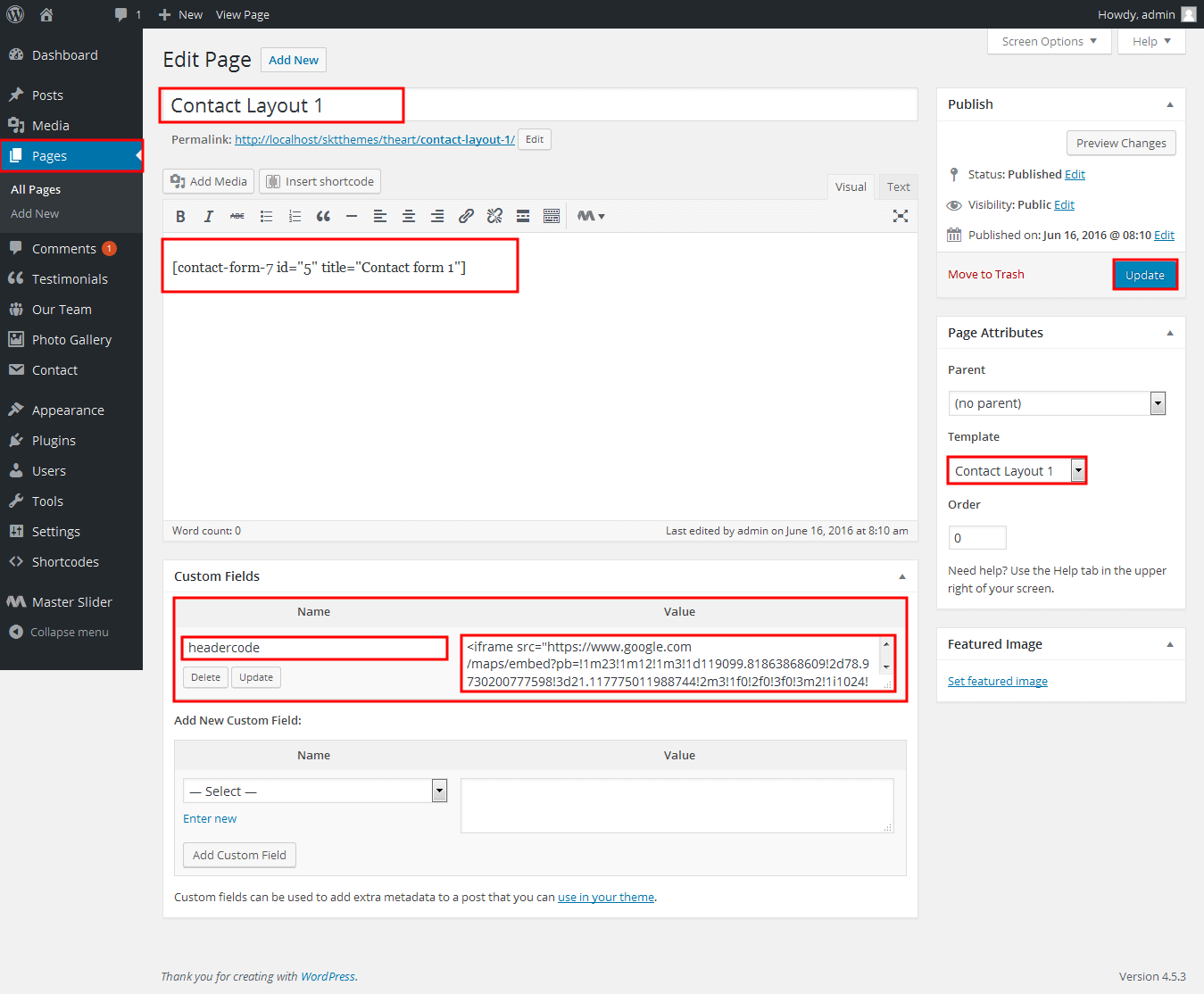Click the Add New page button
1204x994 pixels.
pyautogui.click(x=294, y=60)
